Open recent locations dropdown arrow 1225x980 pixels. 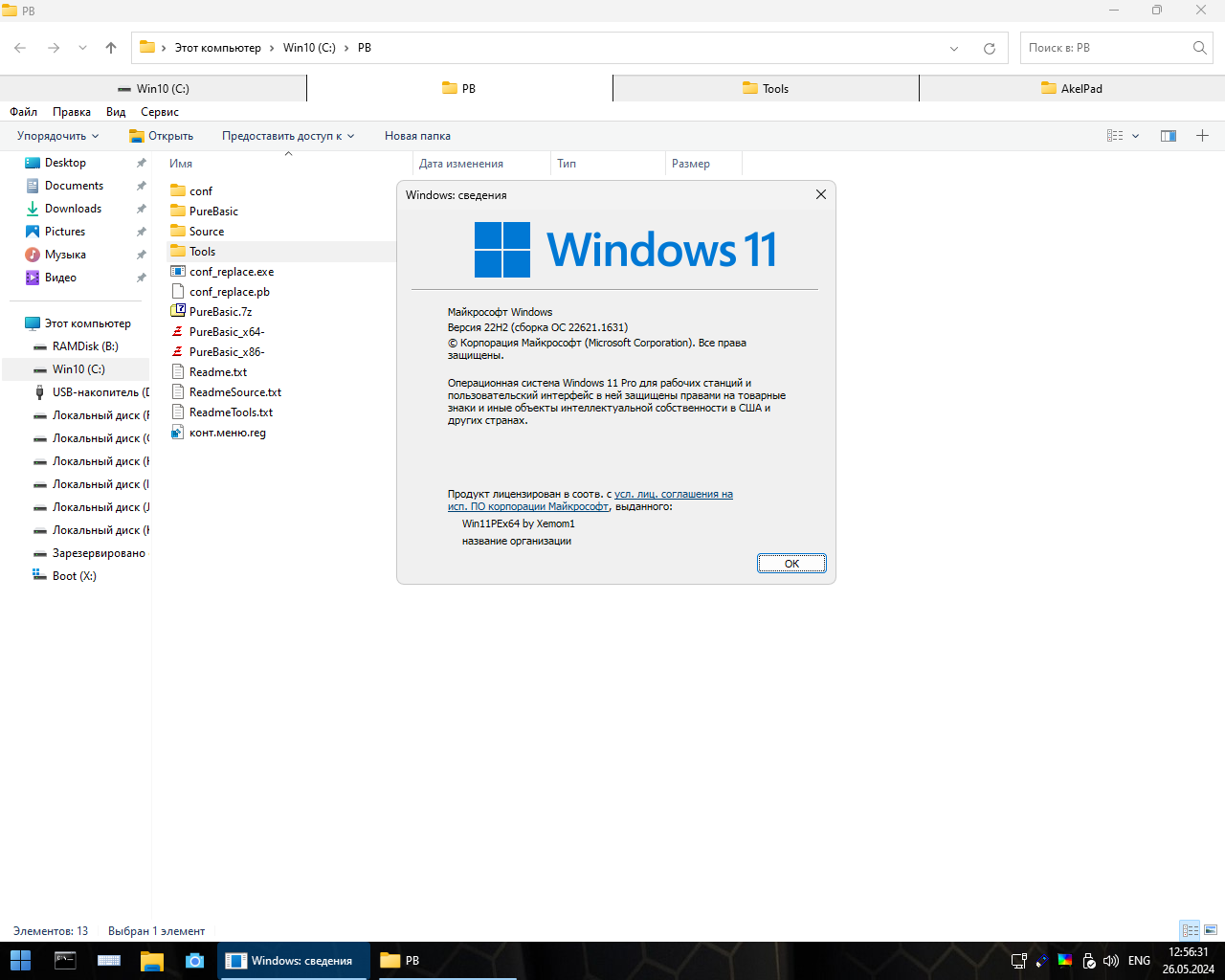(x=83, y=48)
